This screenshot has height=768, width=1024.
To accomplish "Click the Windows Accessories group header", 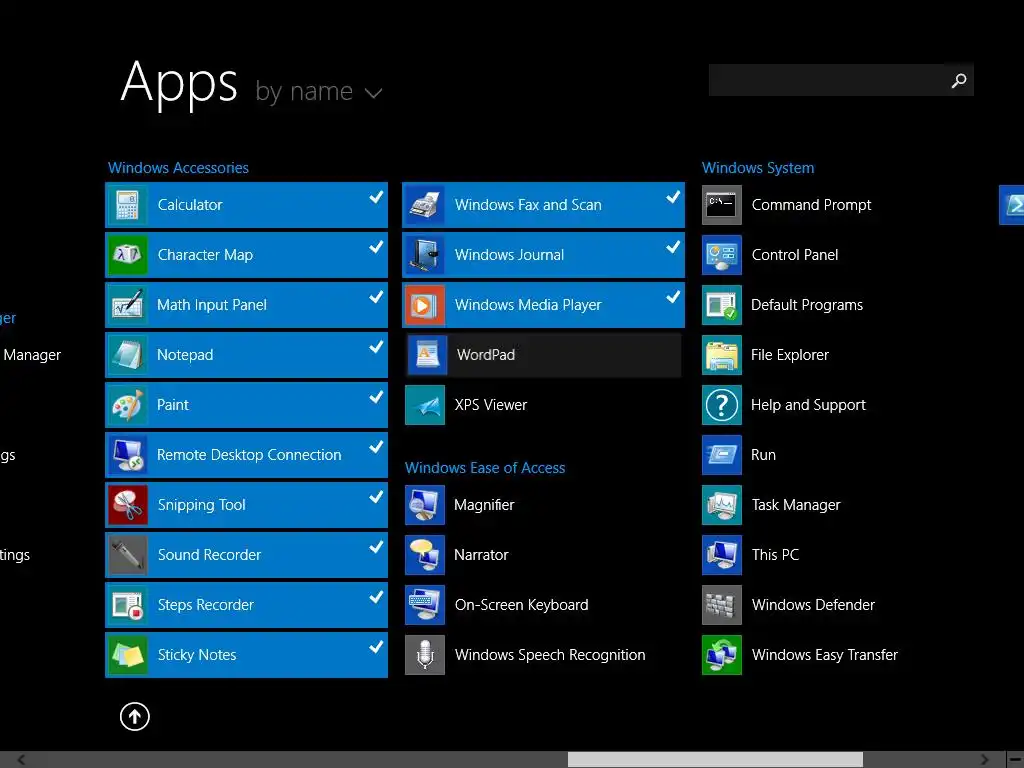I will point(178,168).
